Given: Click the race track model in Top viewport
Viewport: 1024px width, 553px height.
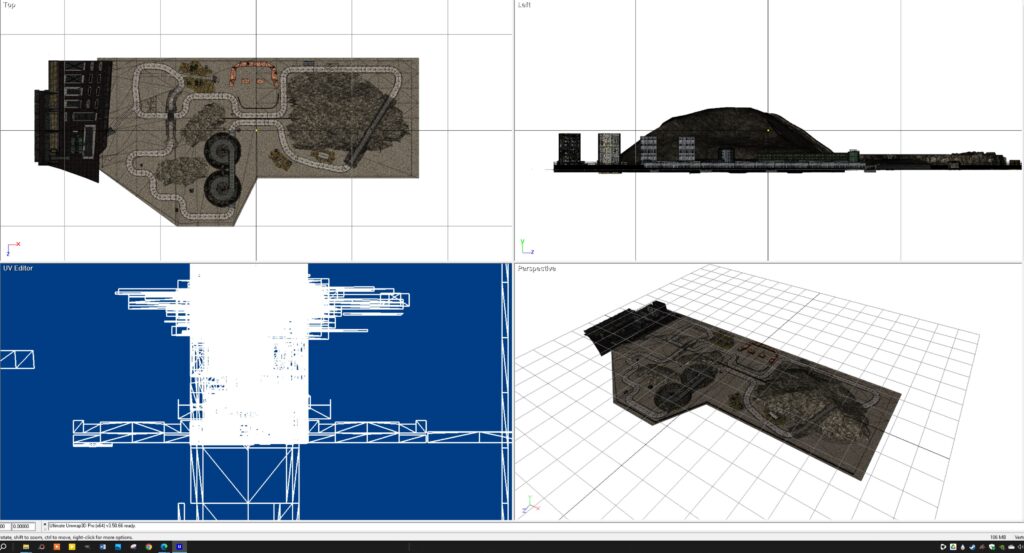Looking at the screenshot, I should click(227, 140).
